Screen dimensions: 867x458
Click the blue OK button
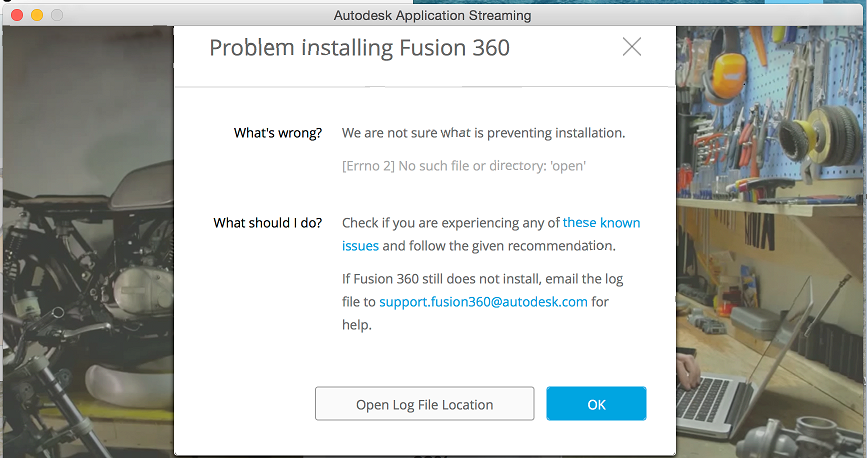coord(596,404)
